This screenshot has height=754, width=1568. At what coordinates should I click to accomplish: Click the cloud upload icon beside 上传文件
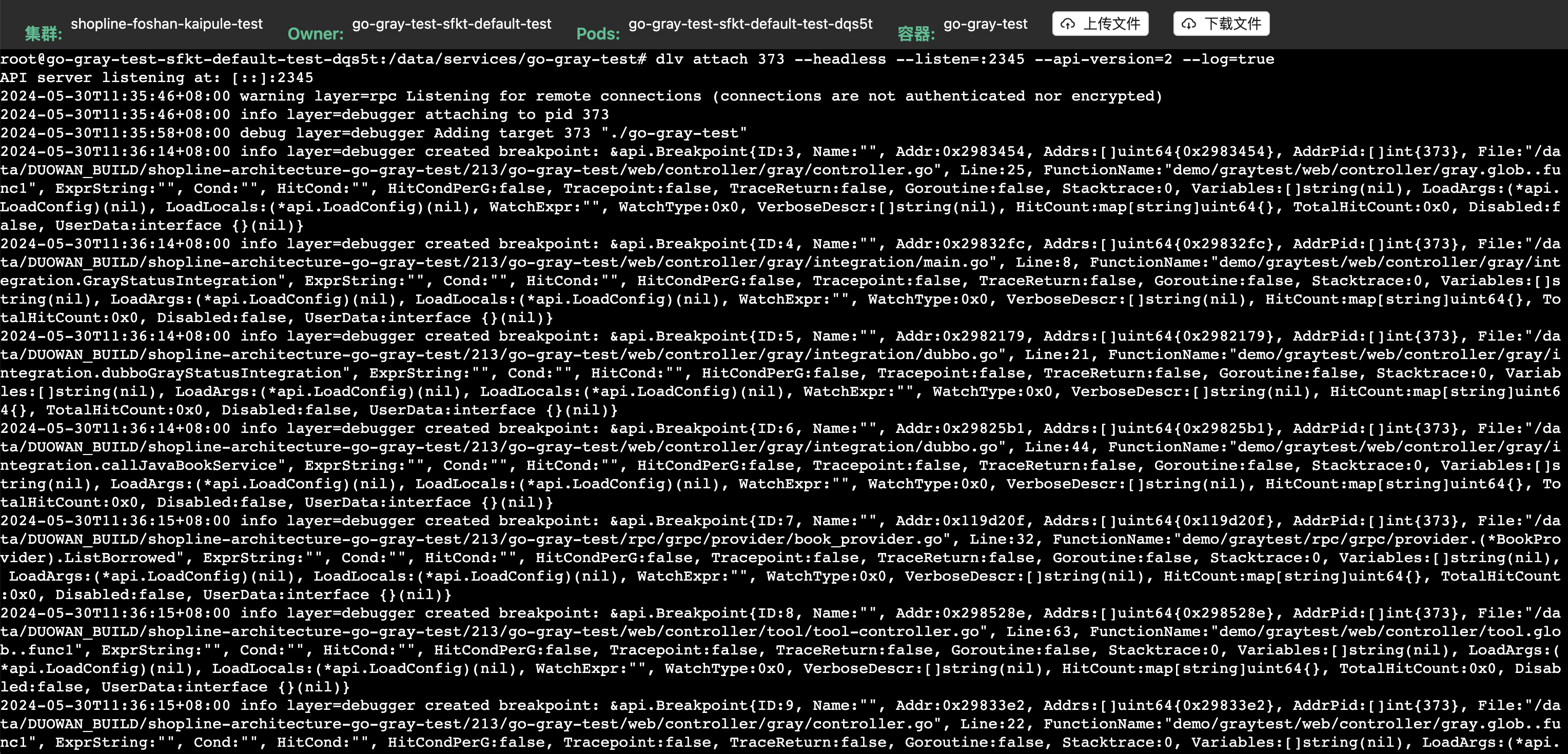(1068, 24)
